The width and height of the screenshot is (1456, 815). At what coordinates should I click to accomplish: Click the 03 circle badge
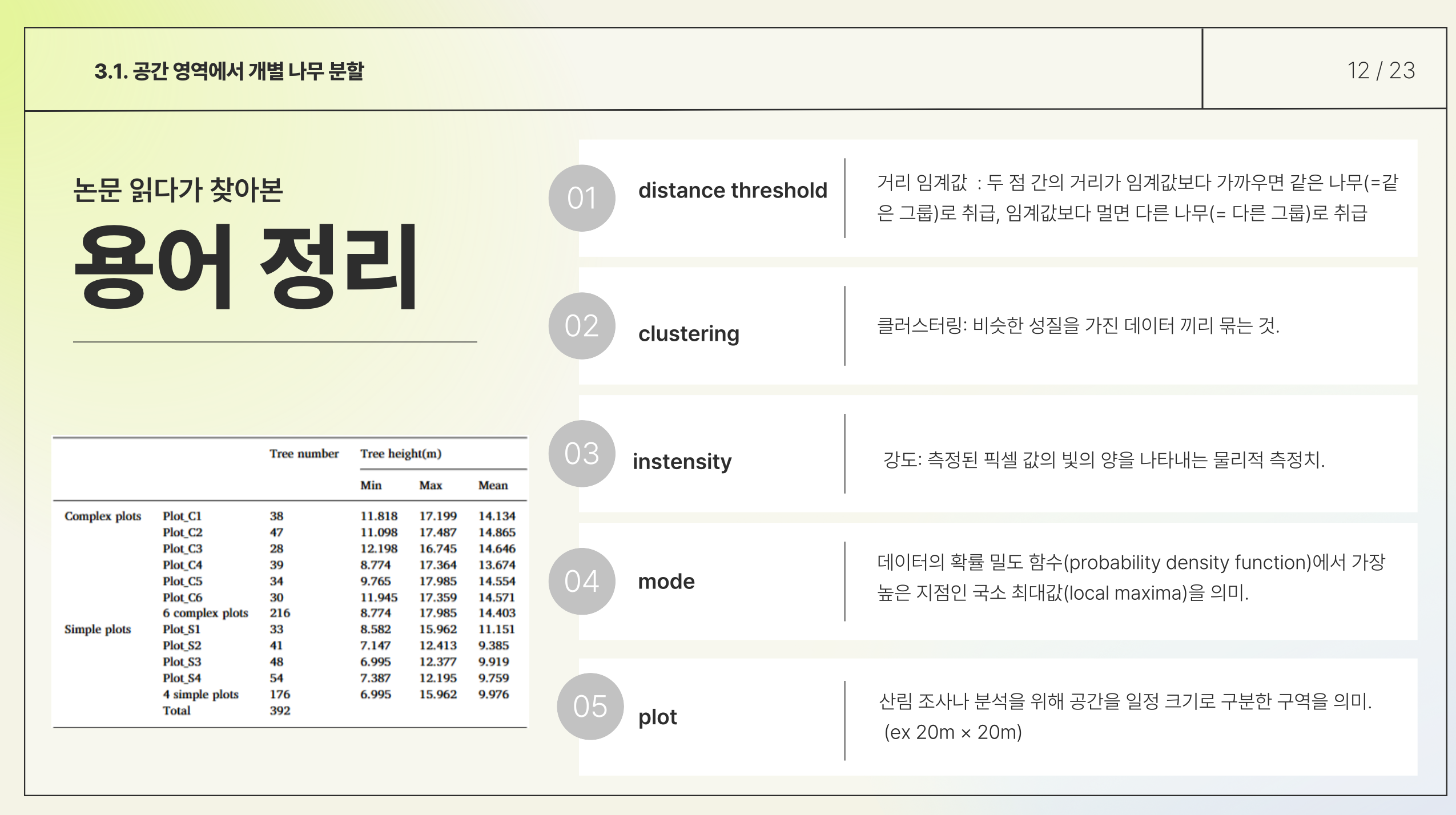click(581, 454)
